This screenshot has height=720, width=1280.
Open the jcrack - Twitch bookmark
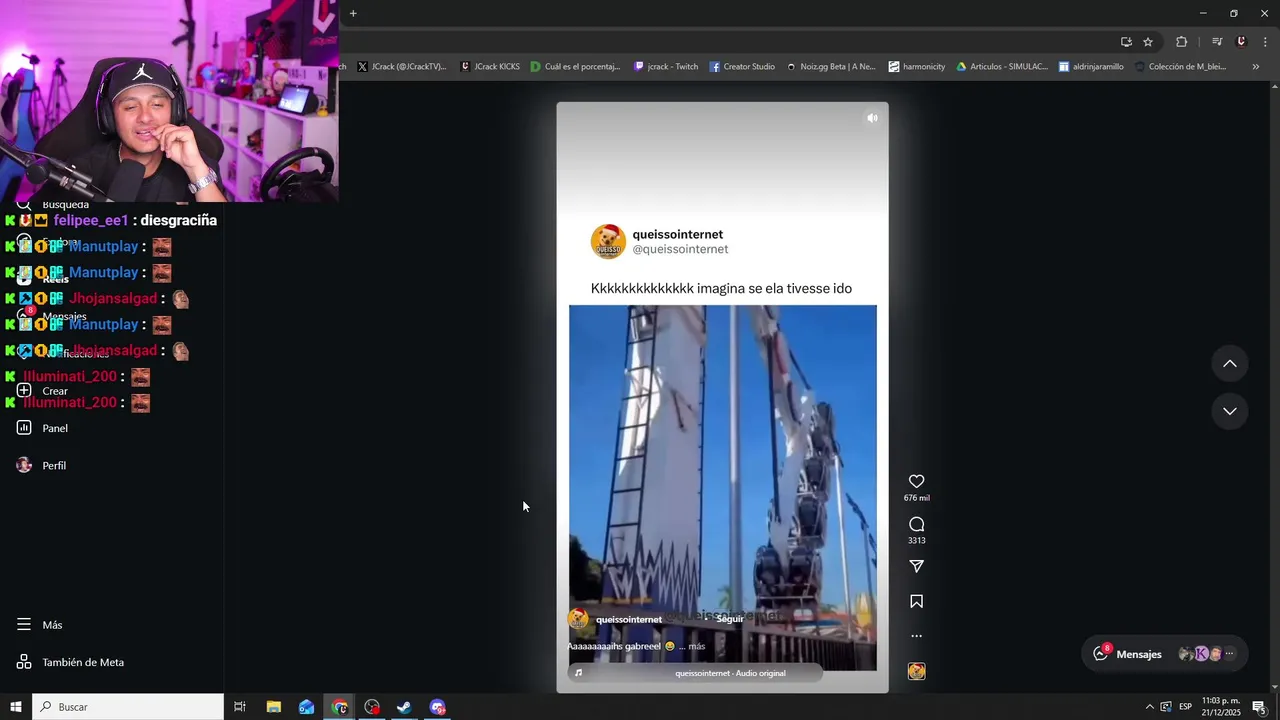[666, 67]
